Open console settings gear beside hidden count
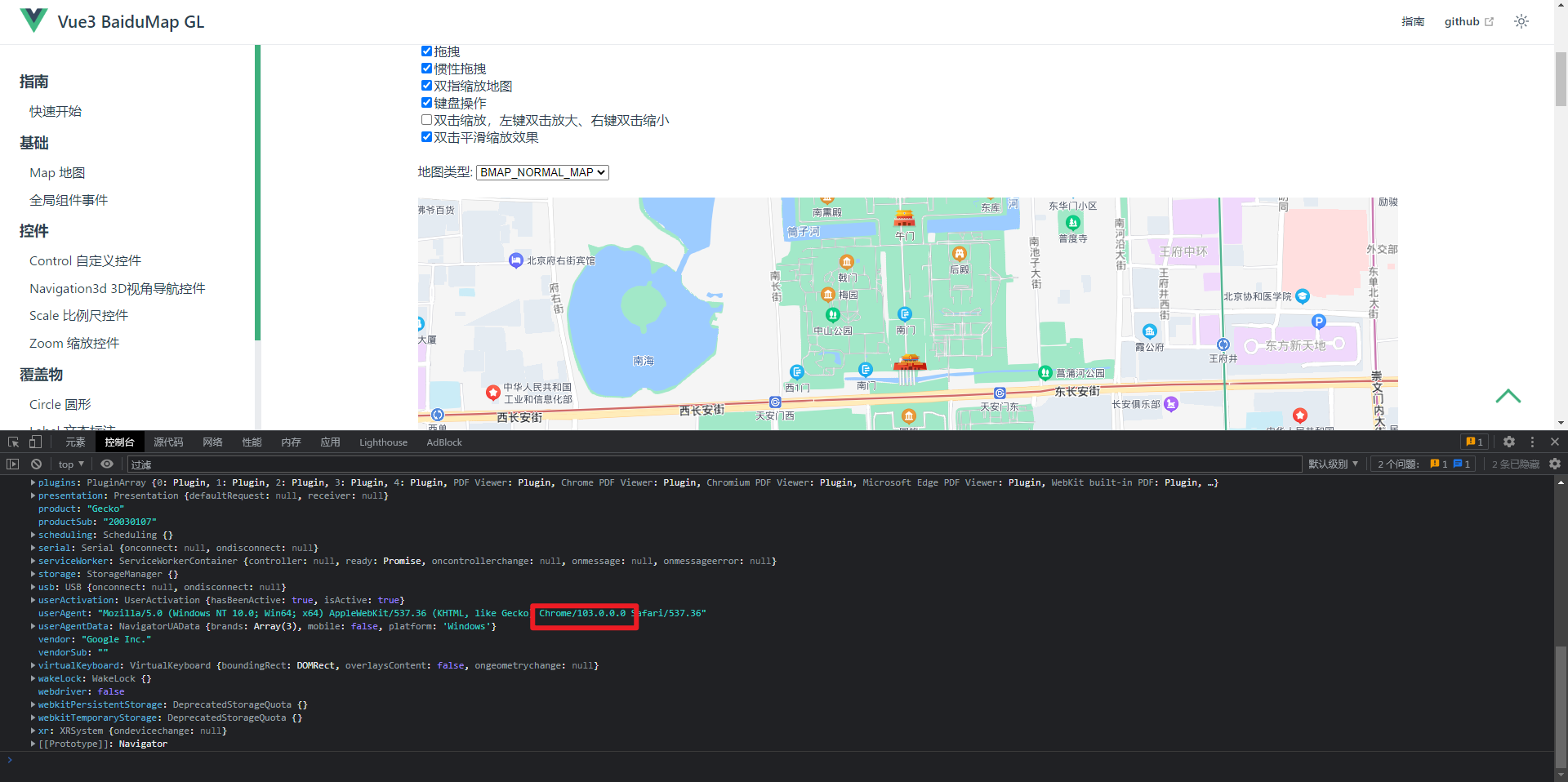The width and height of the screenshot is (1568, 782). tap(1555, 464)
